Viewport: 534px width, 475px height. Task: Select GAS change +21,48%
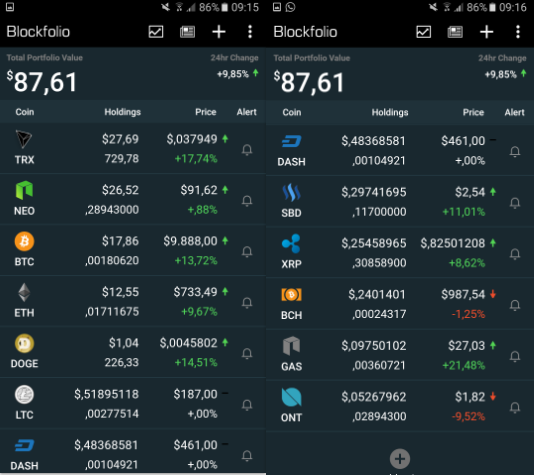(464, 365)
